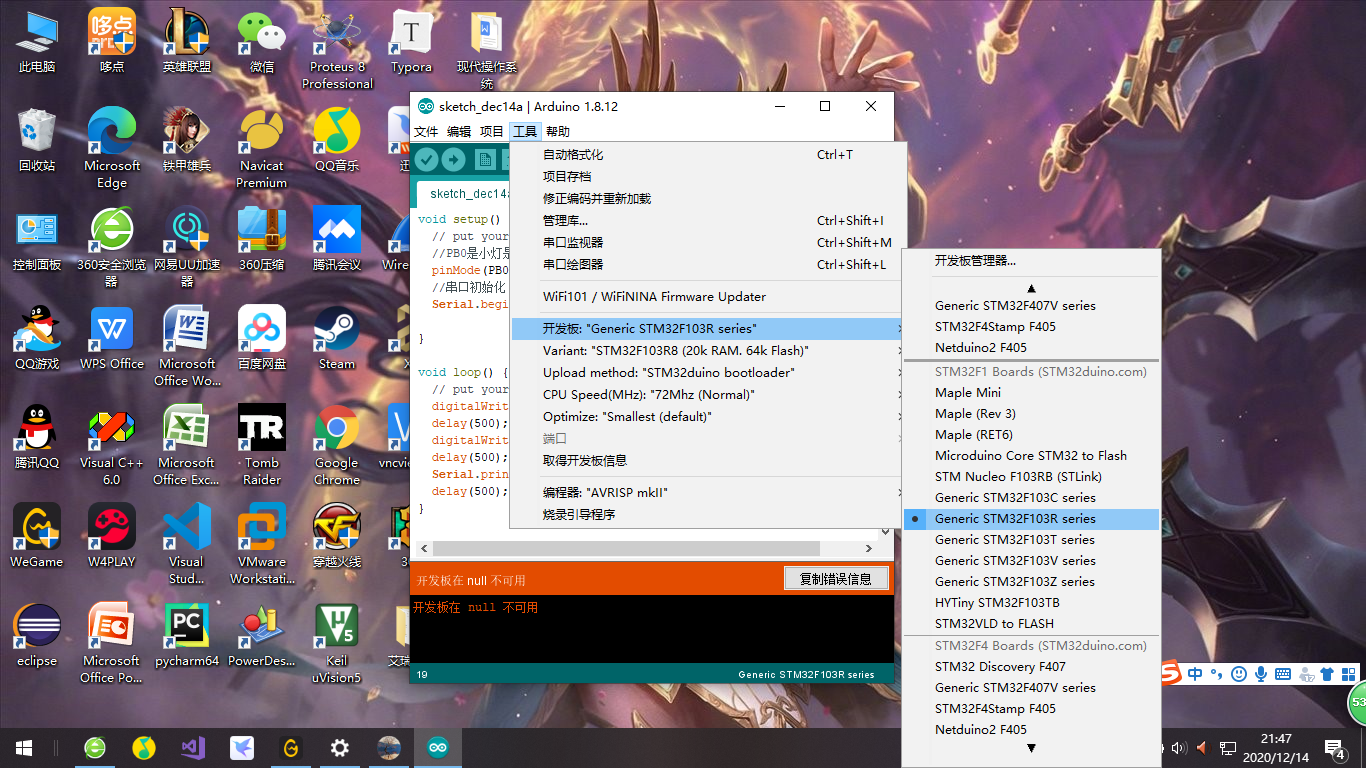Choose 烧录引导程序 from the Tools menu
The width and height of the screenshot is (1366, 768).
coord(708,515)
